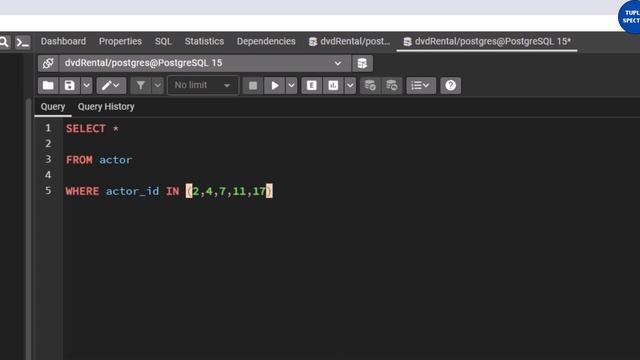Click the SELECT keyword on line 1
This screenshot has height=360, width=640.
(86, 129)
